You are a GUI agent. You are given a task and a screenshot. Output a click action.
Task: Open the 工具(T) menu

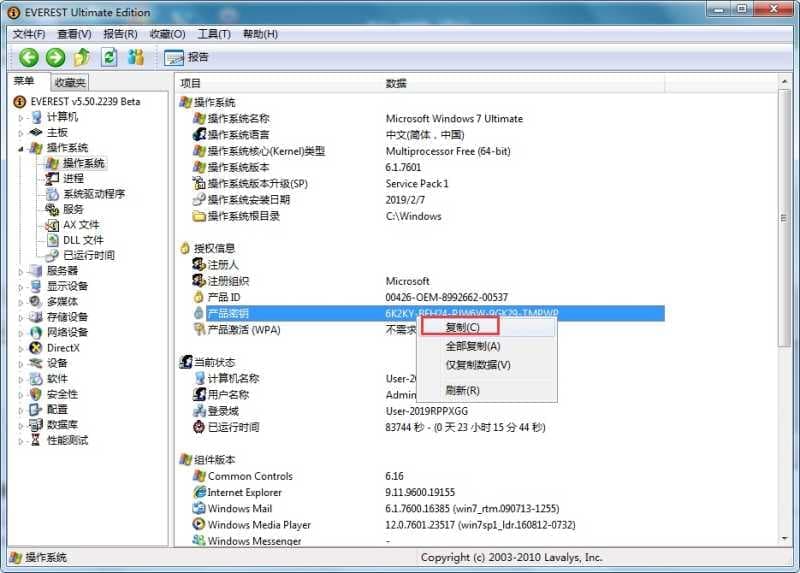tap(213, 34)
